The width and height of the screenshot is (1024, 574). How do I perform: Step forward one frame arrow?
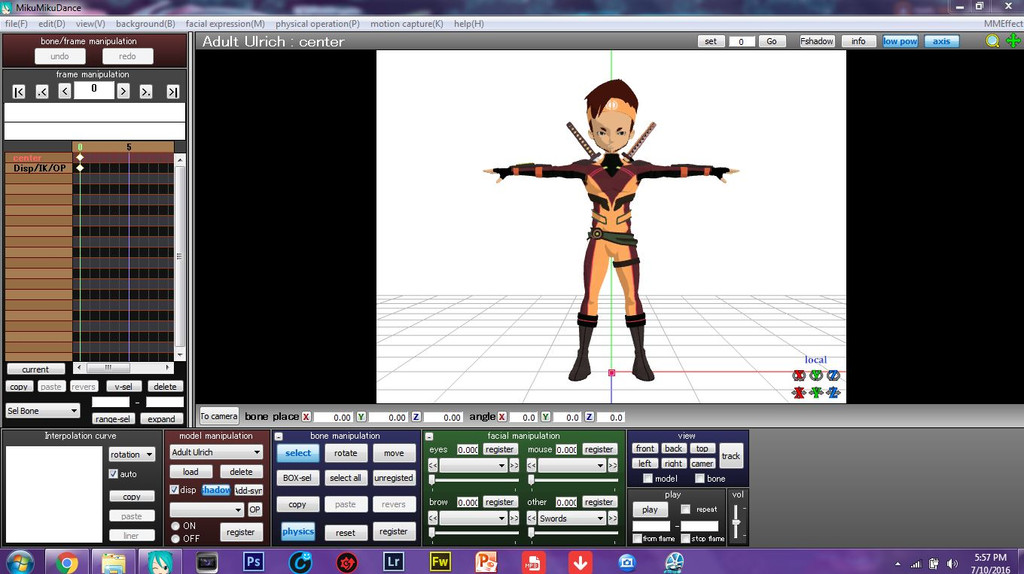click(123, 91)
